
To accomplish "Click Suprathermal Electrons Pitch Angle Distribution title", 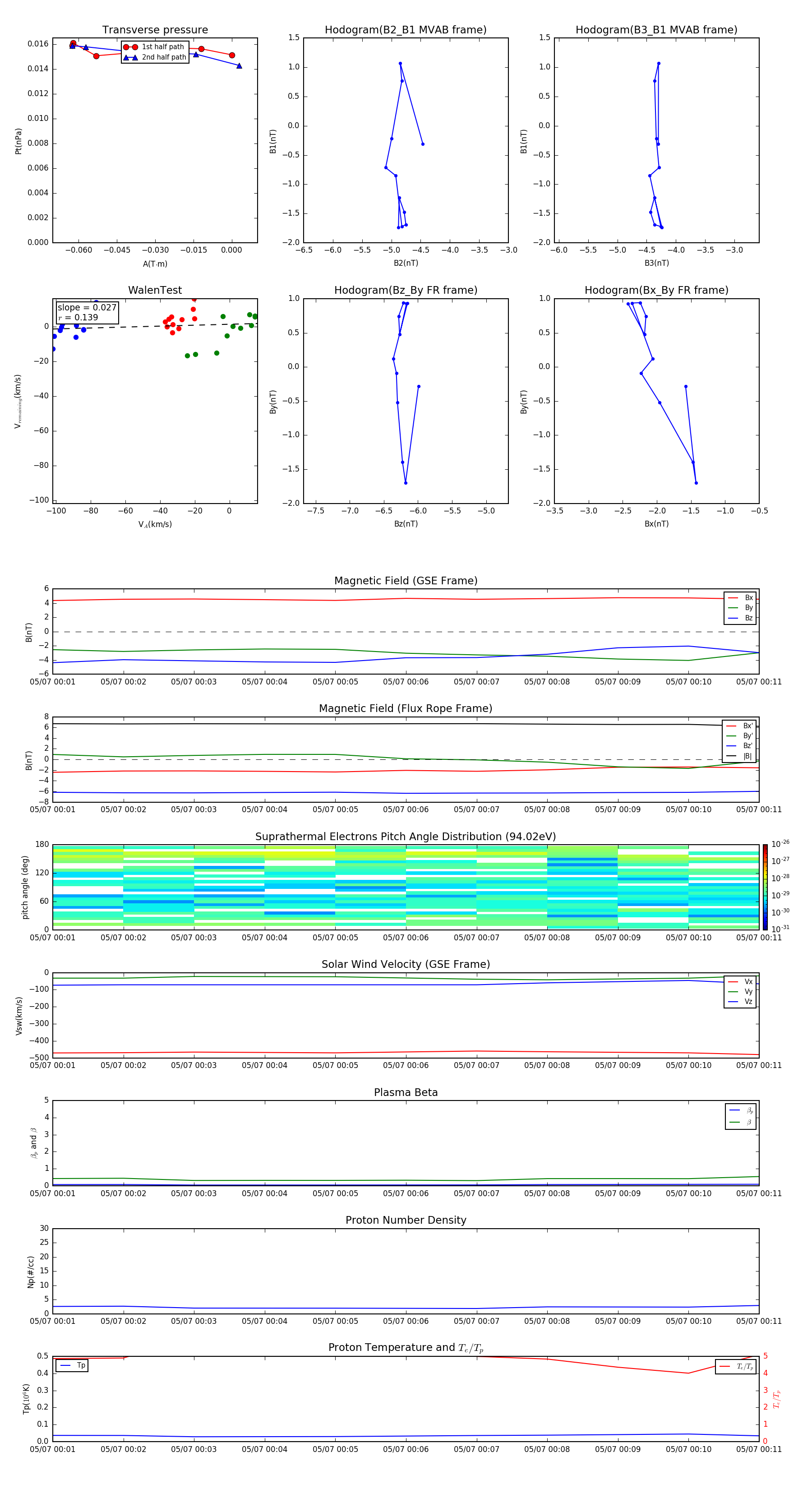I will click(406, 837).
